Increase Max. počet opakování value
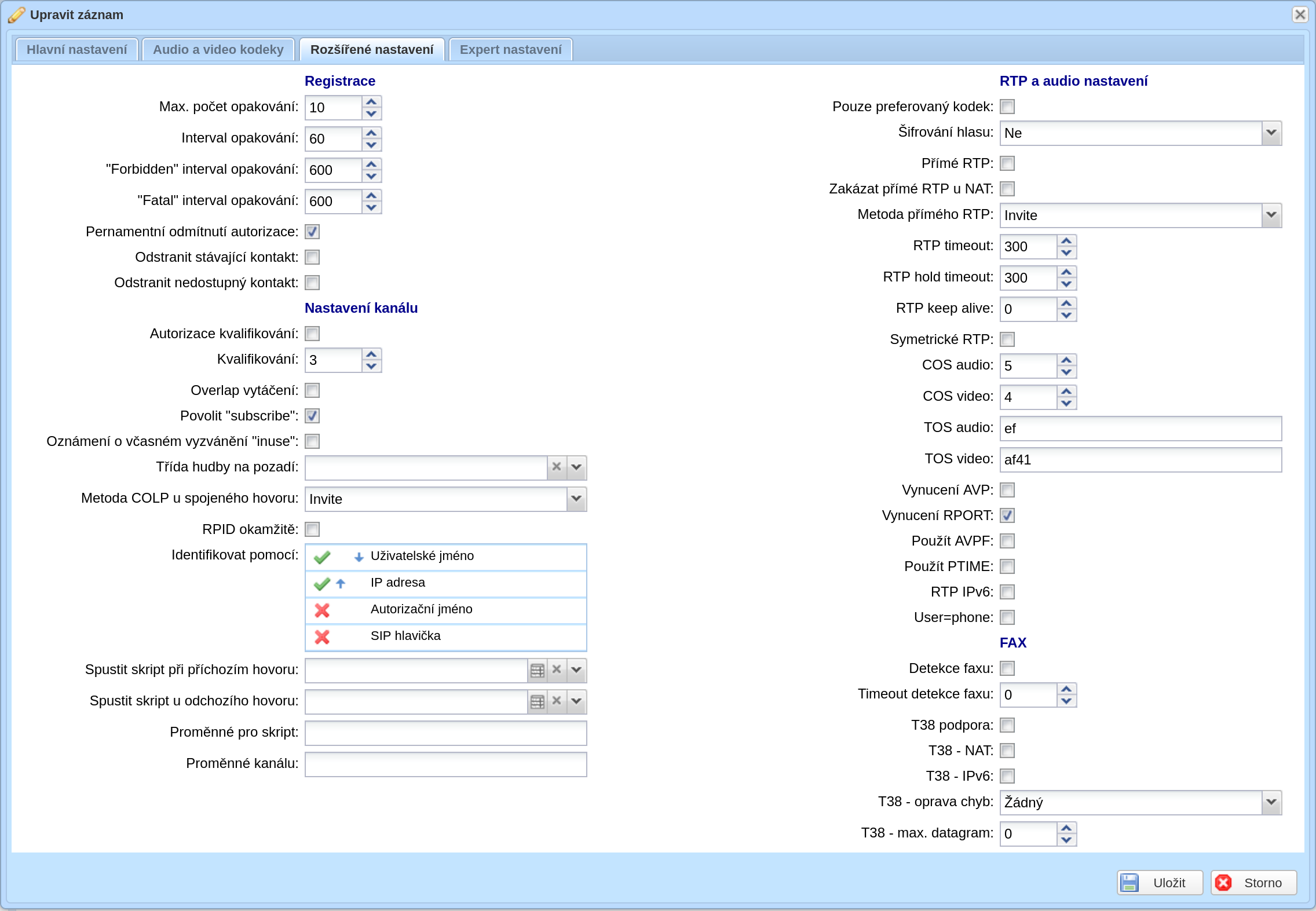 tap(372, 102)
